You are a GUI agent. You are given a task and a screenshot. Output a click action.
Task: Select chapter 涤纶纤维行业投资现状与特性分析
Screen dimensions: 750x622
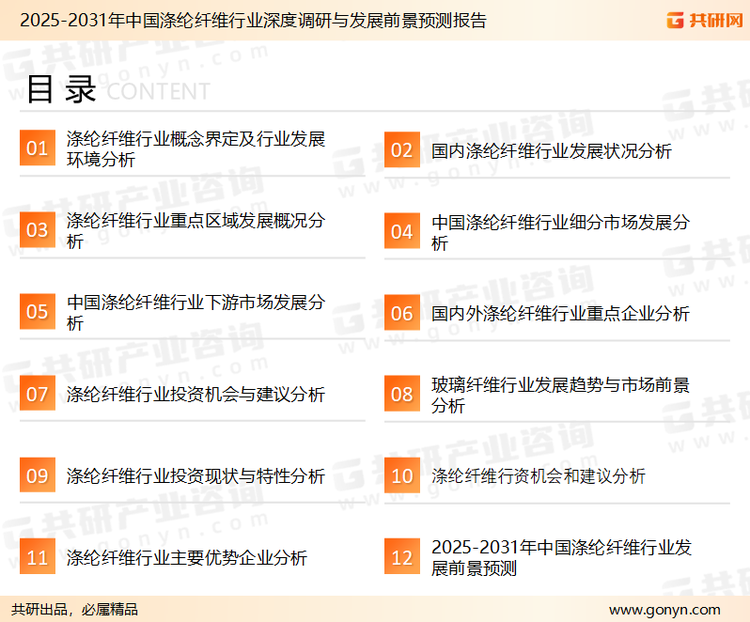[196, 476]
